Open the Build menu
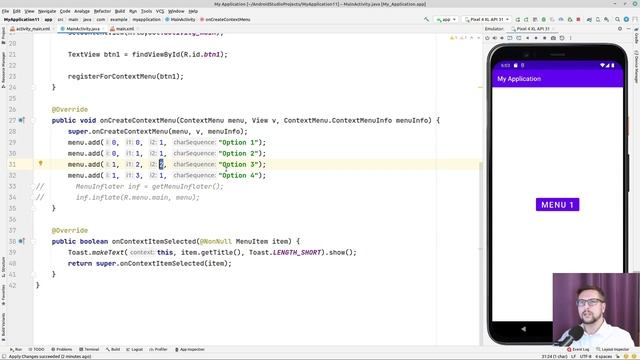 point(120,11)
